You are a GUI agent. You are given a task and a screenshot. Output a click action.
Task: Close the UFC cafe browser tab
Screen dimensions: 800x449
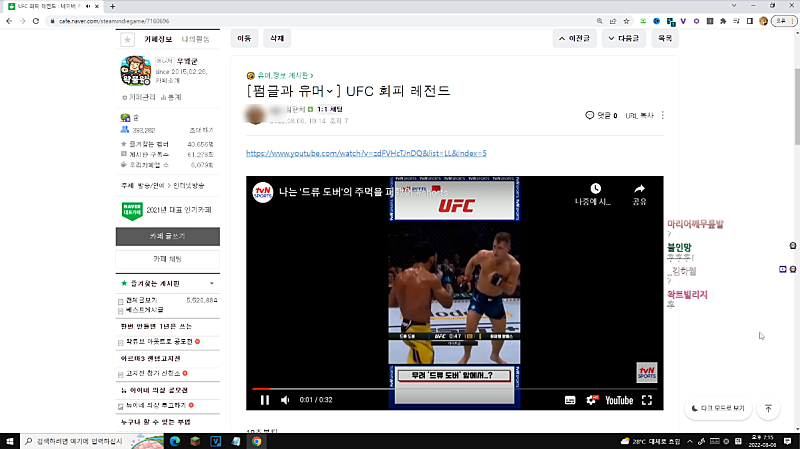coord(96,6)
